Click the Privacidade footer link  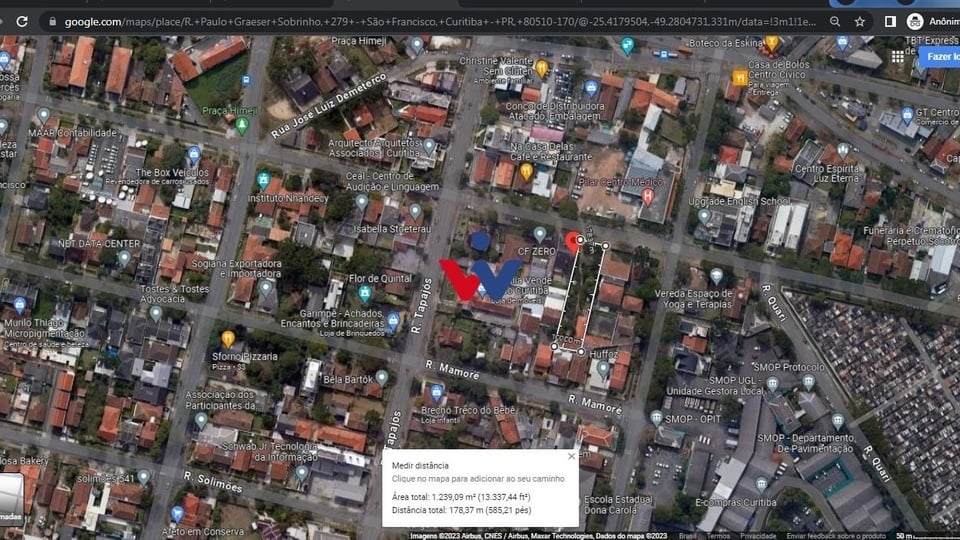758,536
